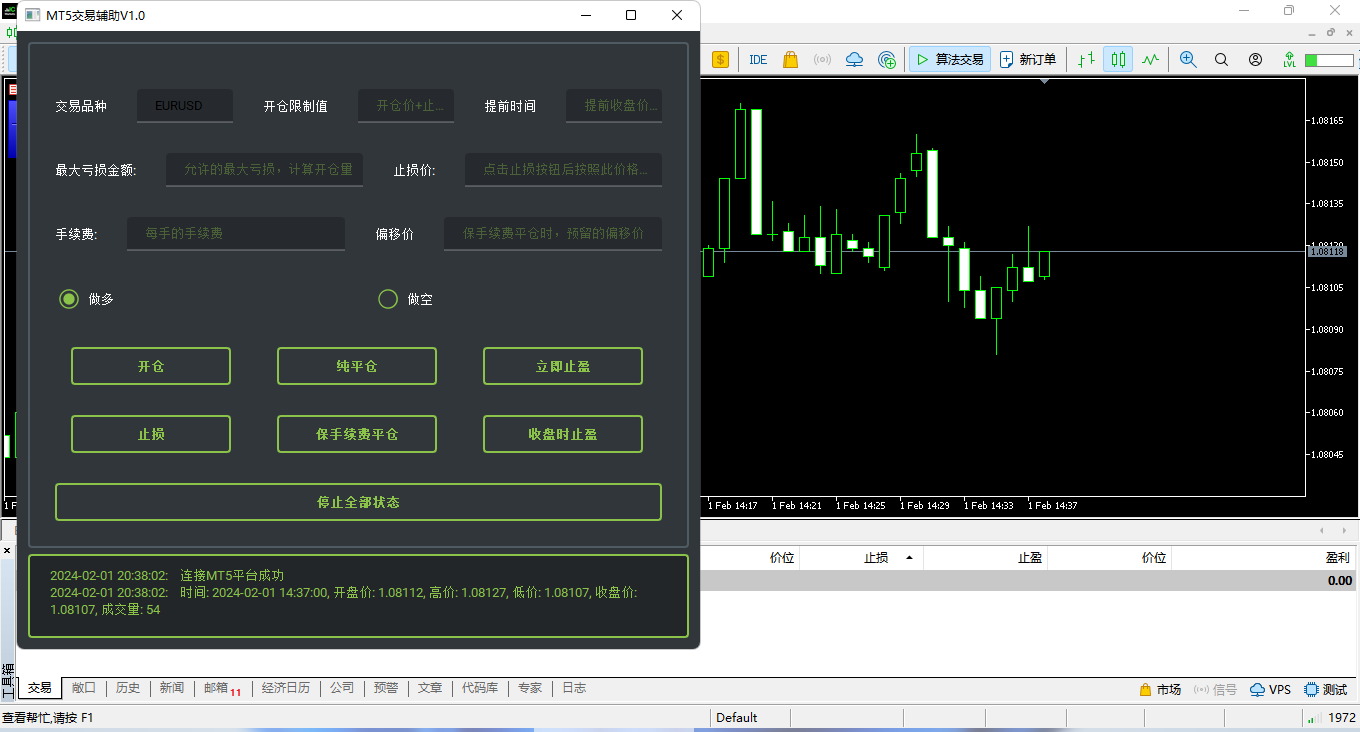Viewport: 1360px width, 732px height.
Task: Click the 止盈 column header
Action: [1030, 558]
